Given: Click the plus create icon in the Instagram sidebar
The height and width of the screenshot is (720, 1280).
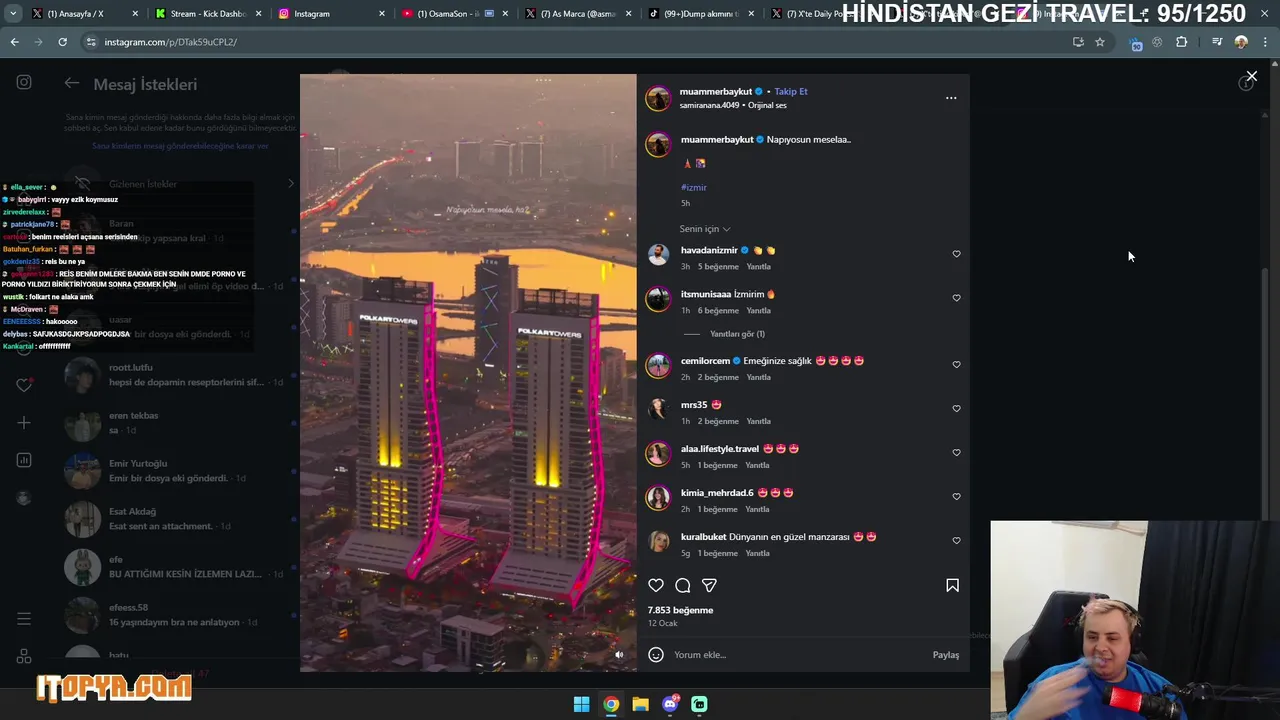Looking at the screenshot, I should (24, 423).
